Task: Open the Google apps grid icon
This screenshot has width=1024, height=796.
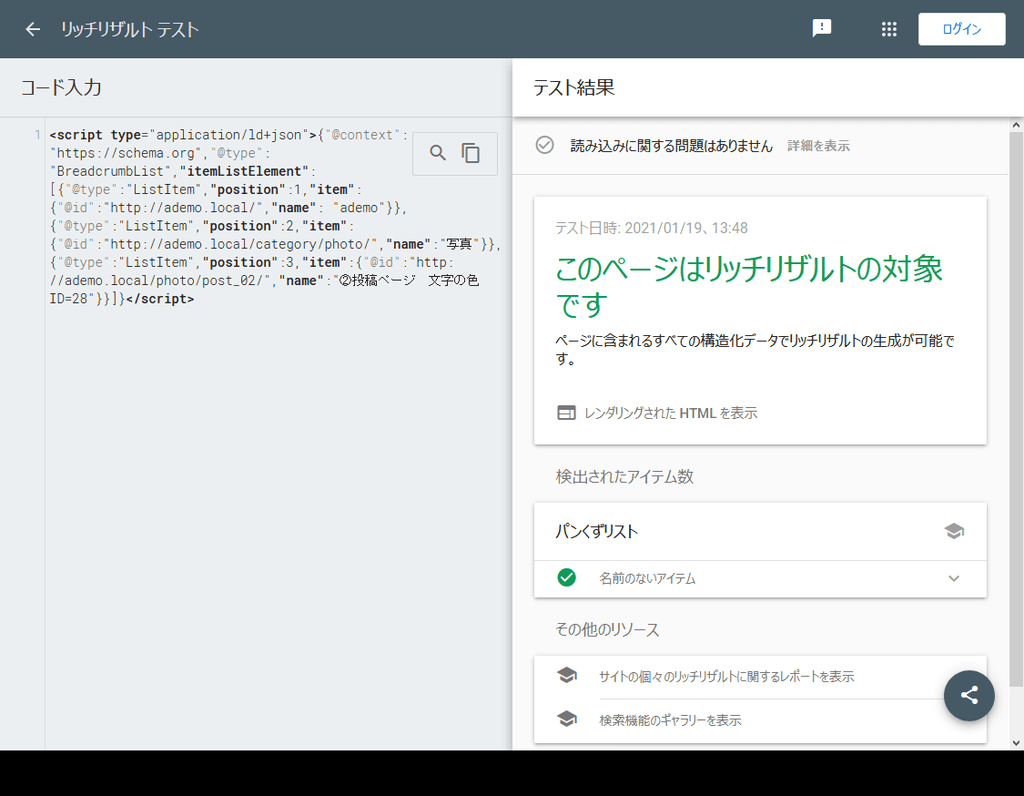Action: pos(889,29)
